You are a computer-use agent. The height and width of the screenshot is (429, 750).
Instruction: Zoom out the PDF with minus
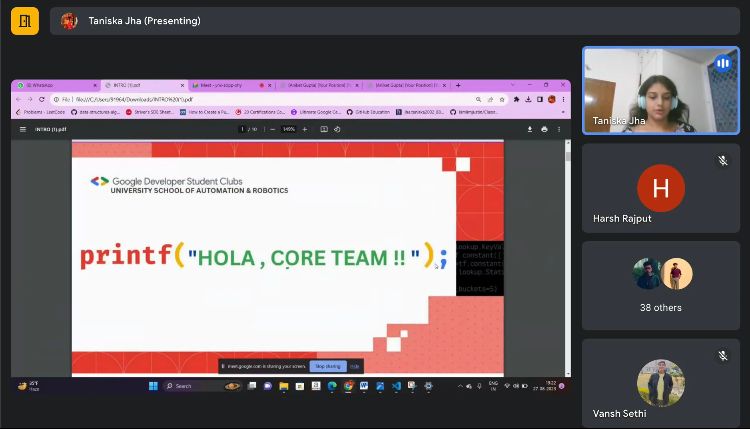click(x=273, y=129)
